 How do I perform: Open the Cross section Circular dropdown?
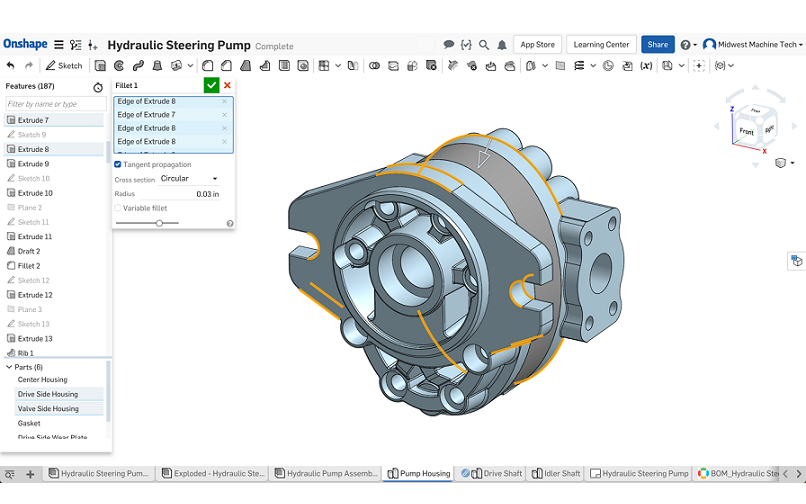click(189, 178)
